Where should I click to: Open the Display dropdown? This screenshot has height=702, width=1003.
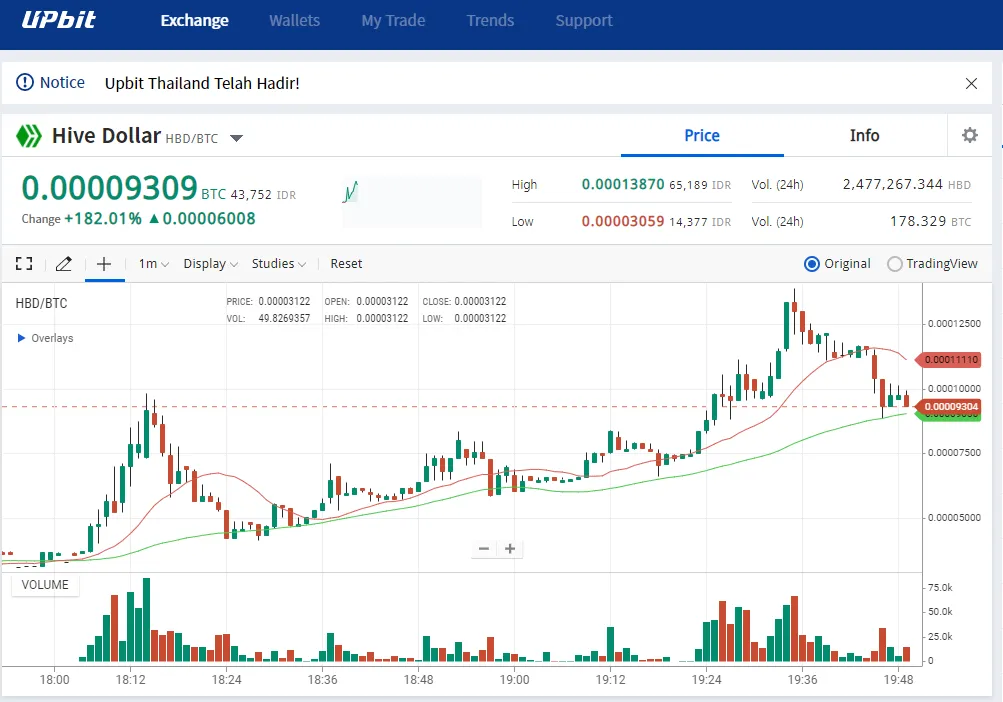point(210,264)
